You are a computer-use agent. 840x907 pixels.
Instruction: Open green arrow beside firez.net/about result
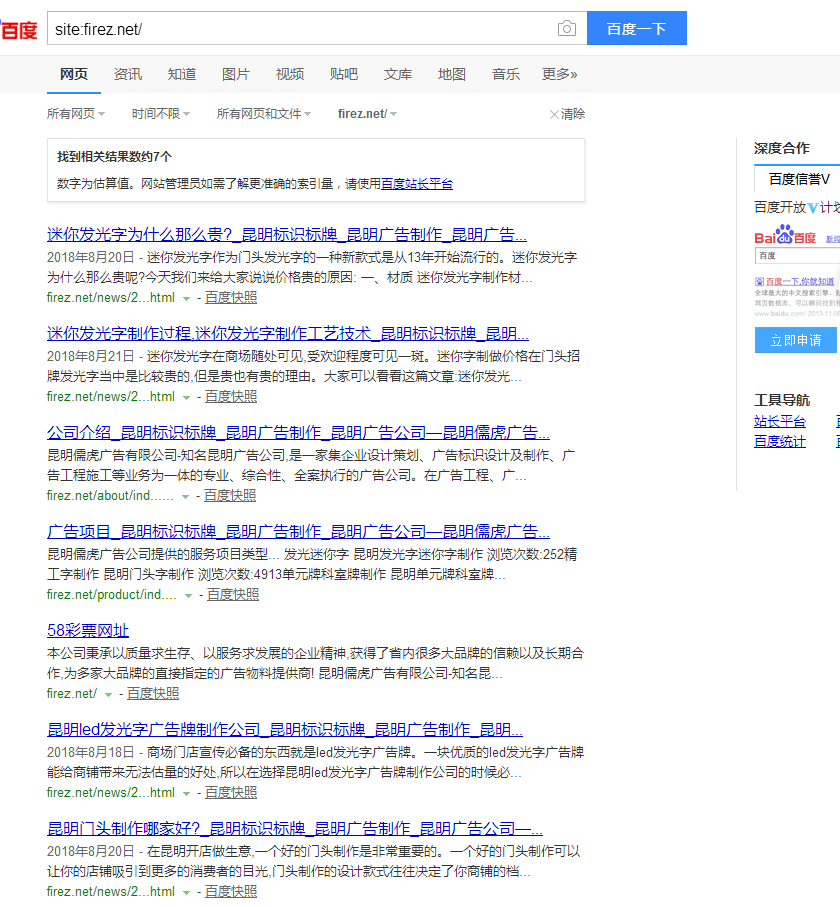pos(186,496)
